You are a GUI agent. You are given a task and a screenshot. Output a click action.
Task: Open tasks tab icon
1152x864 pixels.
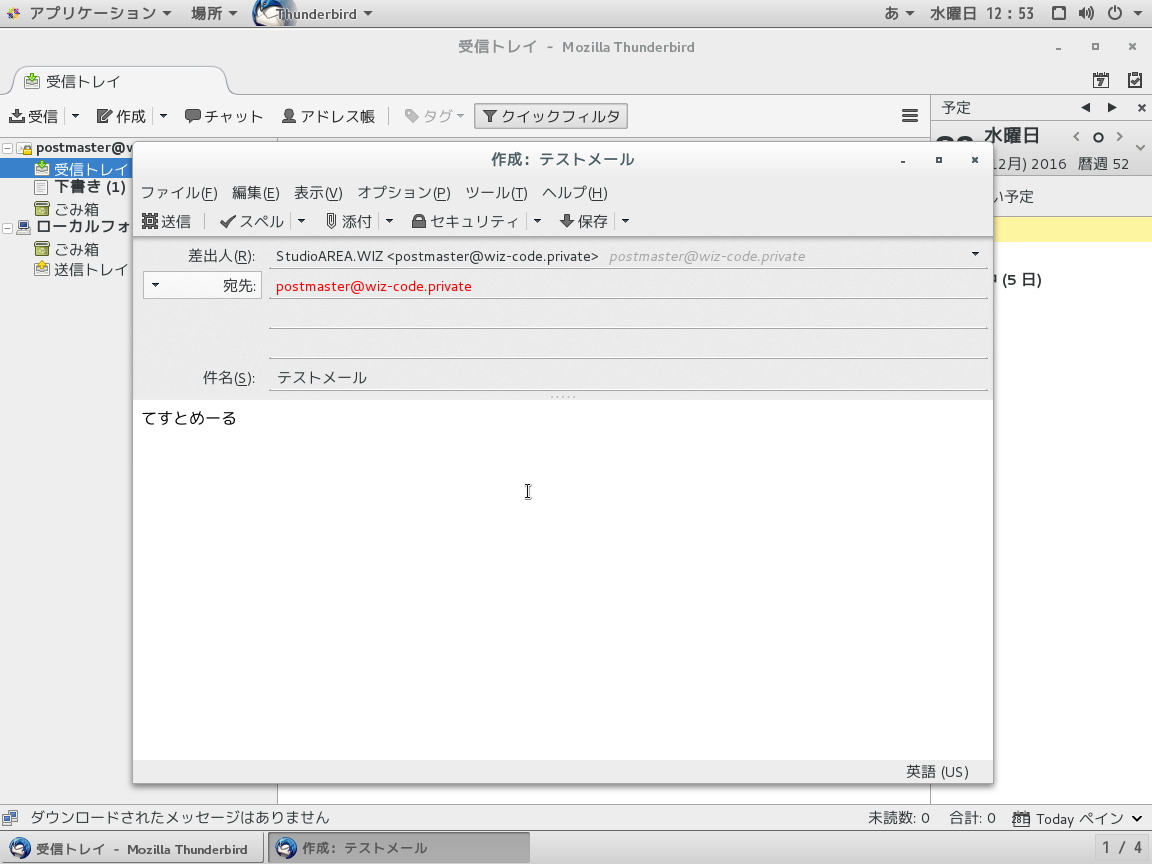[1134, 80]
